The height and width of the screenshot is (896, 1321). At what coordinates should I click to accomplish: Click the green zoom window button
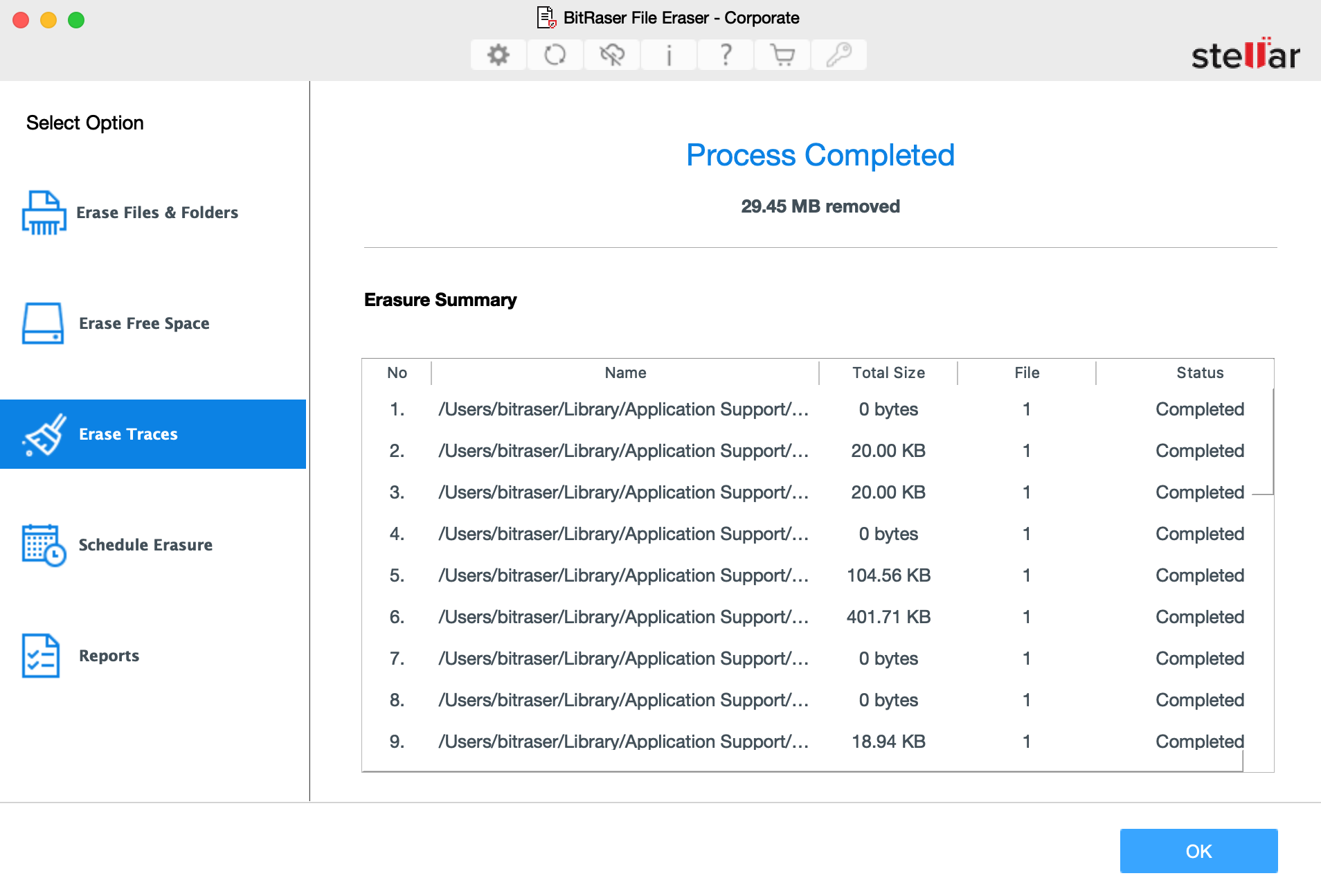click(x=76, y=20)
